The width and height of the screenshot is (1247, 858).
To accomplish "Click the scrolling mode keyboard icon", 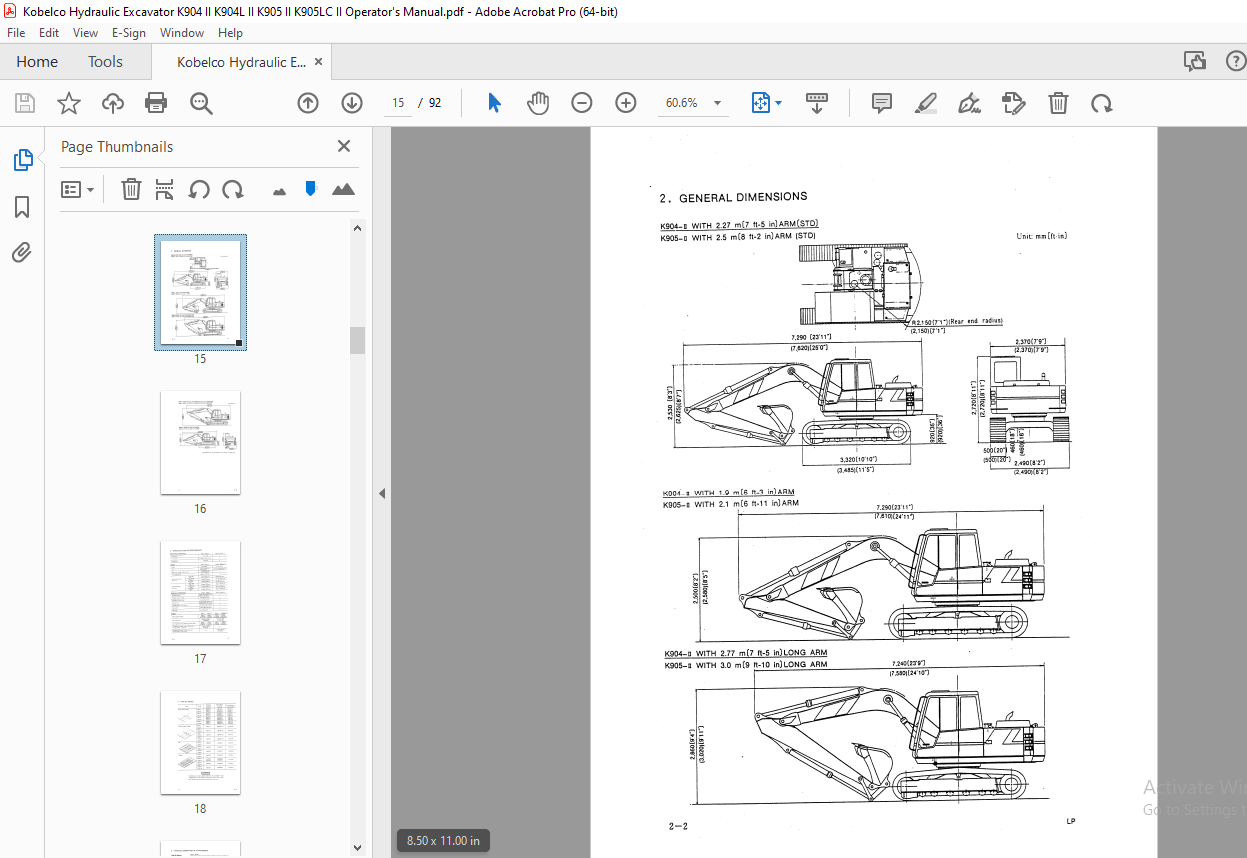I will [817, 103].
